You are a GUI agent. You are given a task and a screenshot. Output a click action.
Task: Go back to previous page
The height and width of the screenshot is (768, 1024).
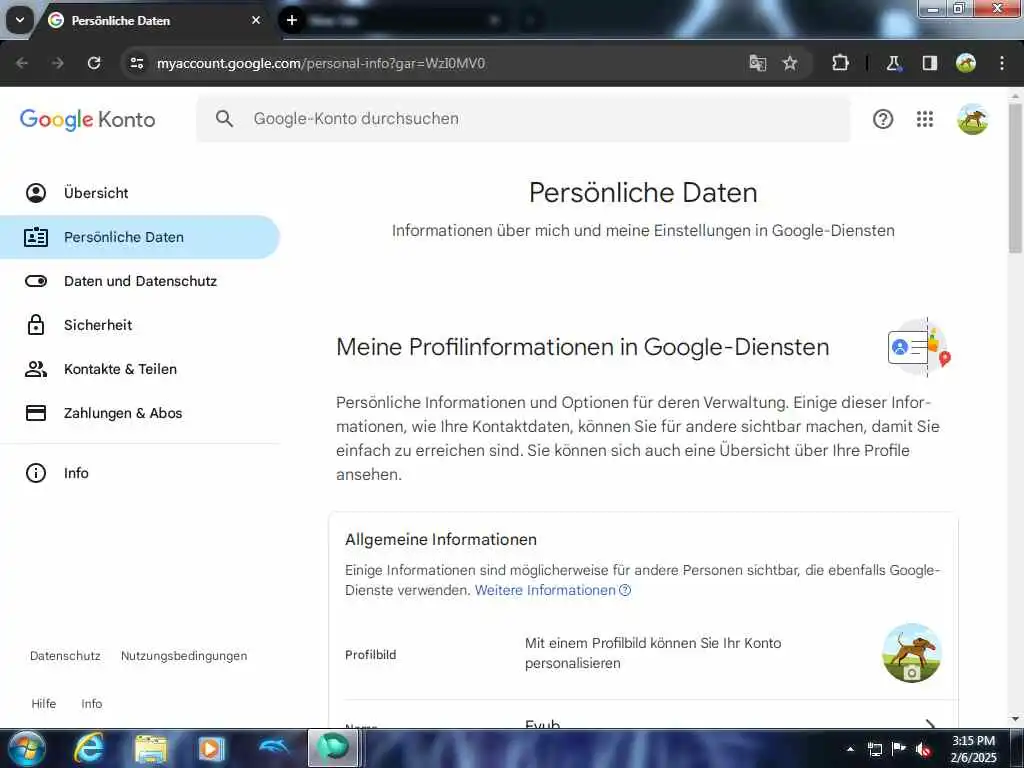(22, 63)
